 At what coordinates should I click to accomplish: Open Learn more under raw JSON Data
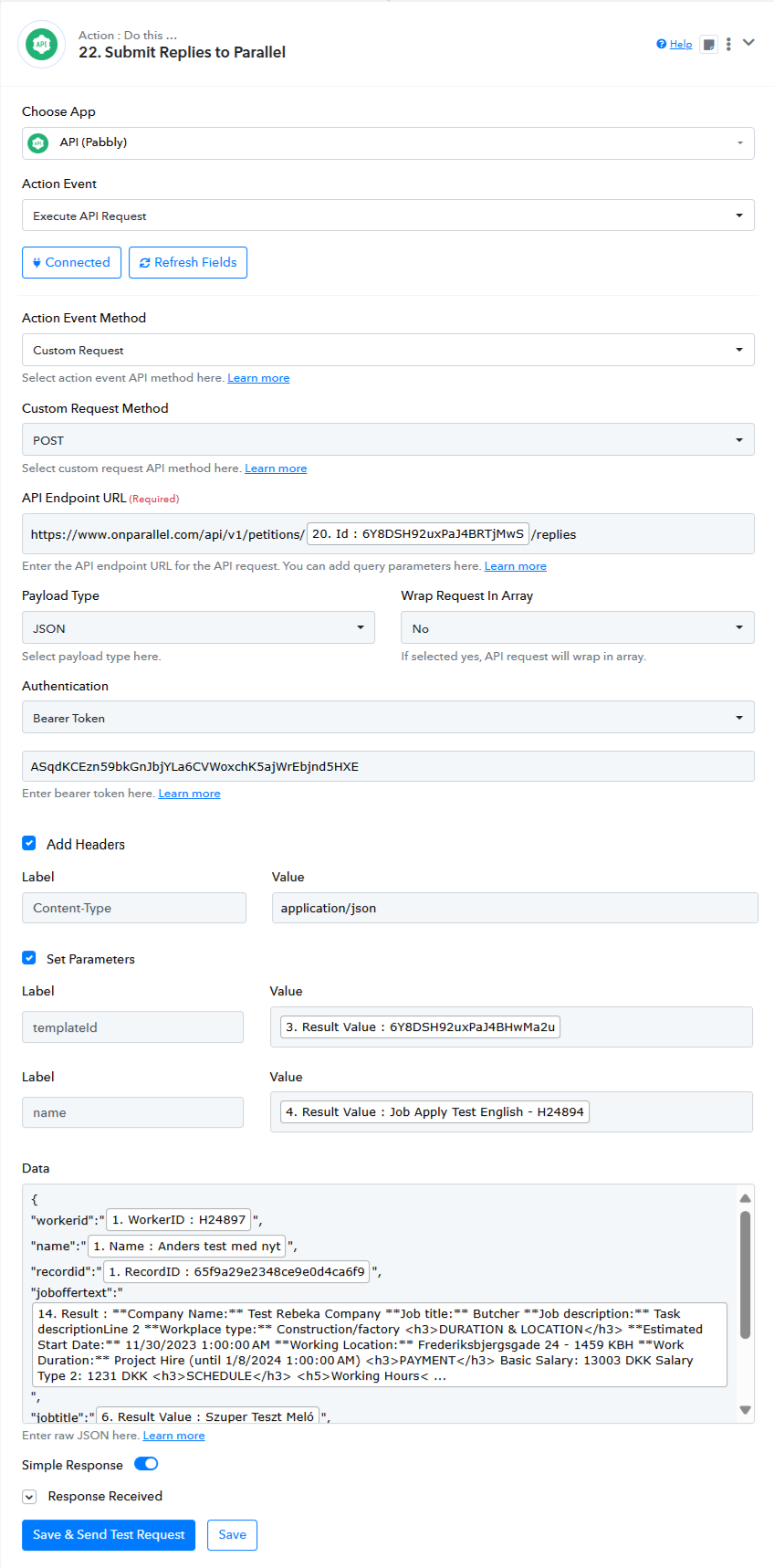174,1436
